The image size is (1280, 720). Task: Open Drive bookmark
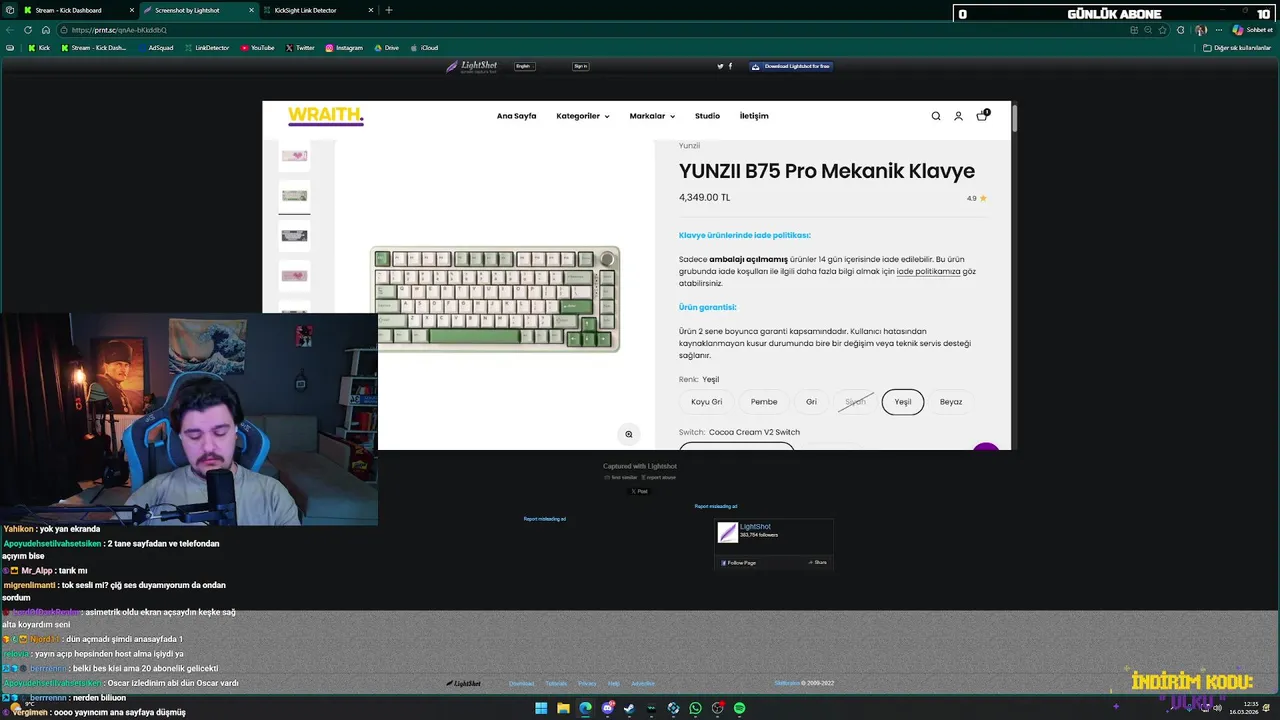tap(386, 48)
